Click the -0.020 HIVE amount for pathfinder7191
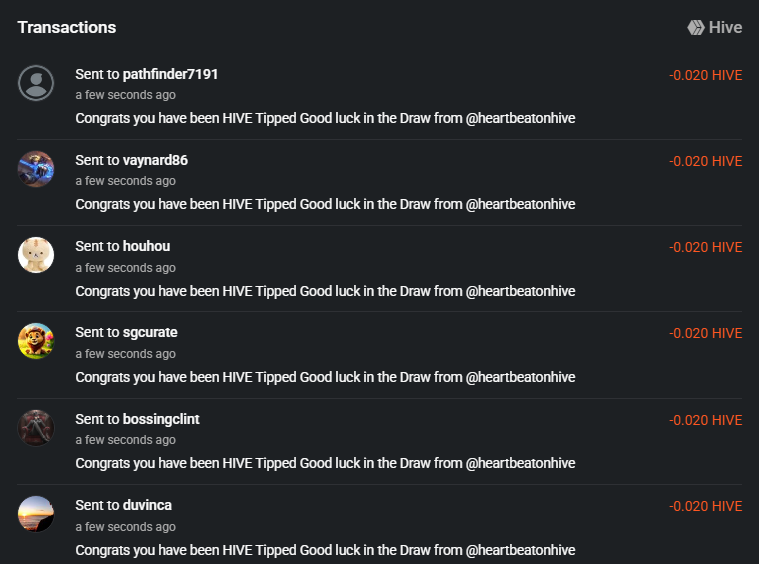 (x=705, y=75)
